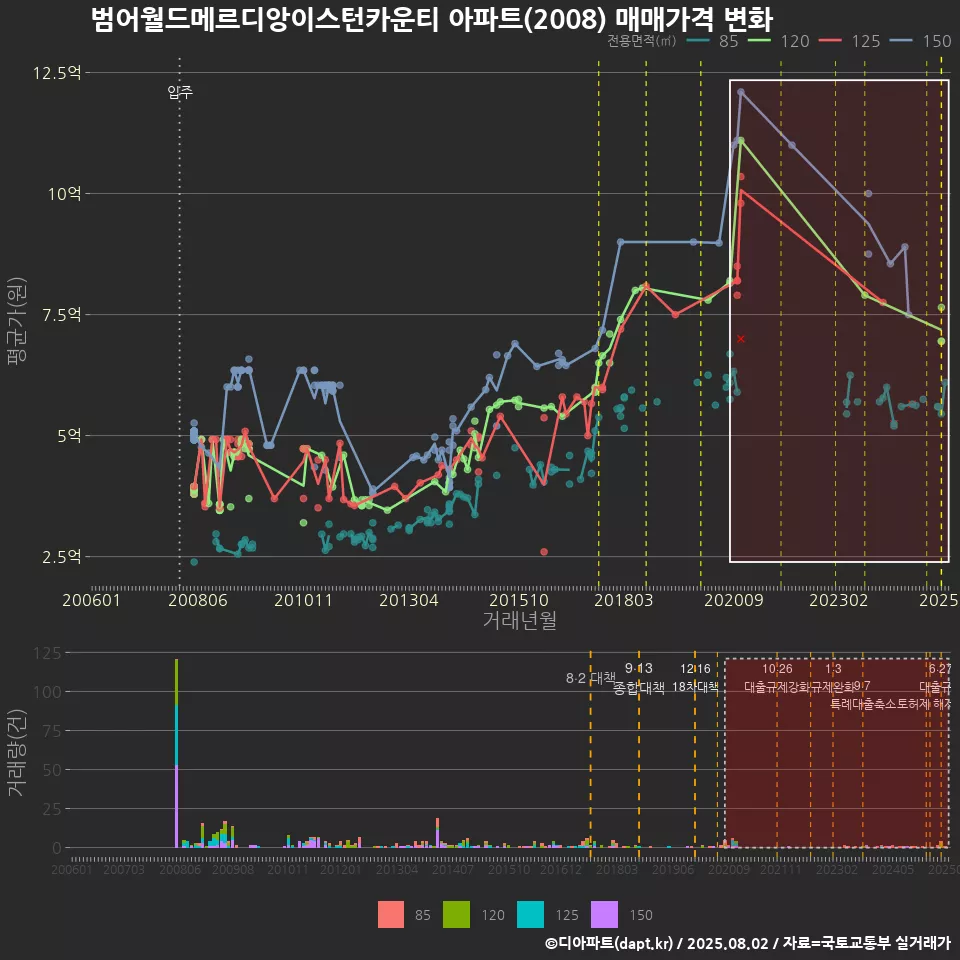Click the 거래량(건) y-axis title
960x960 pixels.
point(17,753)
